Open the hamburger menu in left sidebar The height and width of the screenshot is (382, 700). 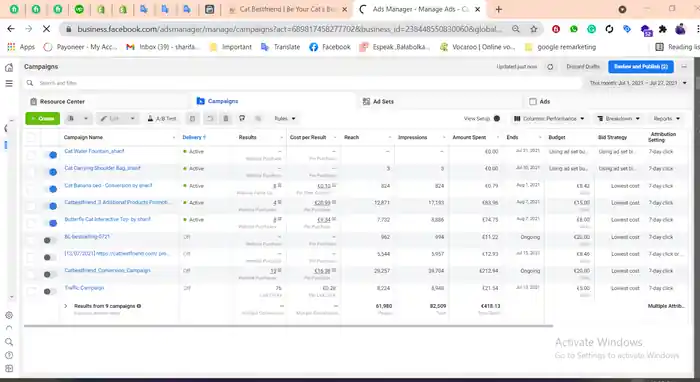click(9, 83)
